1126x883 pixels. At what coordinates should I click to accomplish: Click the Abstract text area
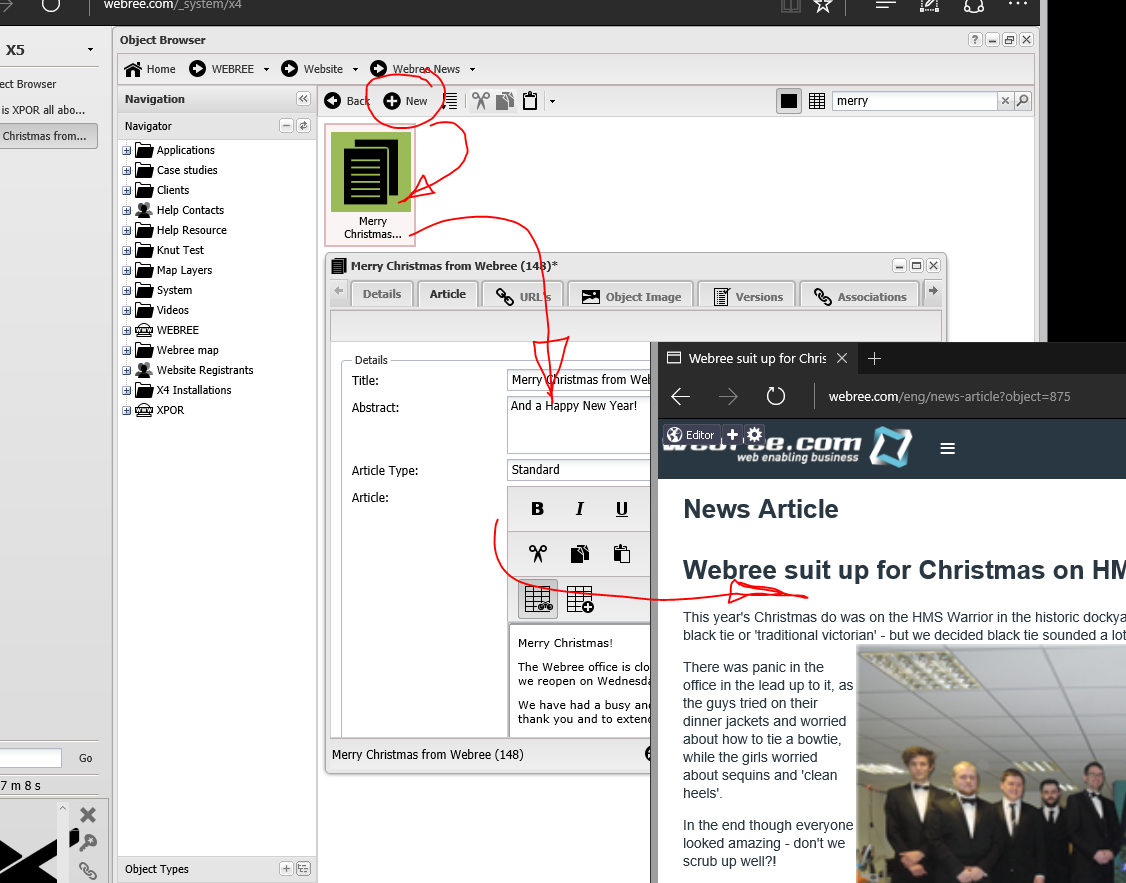579,424
